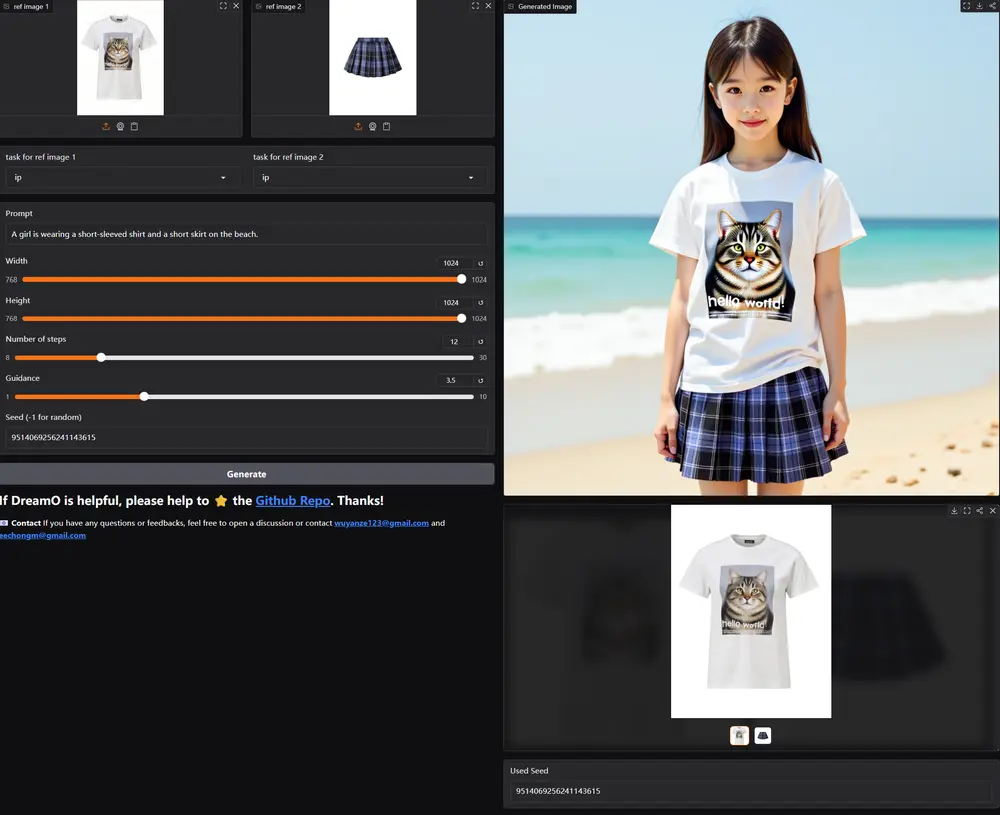Click the Number of steps slider handle
The image size is (1000, 815).
click(x=101, y=357)
